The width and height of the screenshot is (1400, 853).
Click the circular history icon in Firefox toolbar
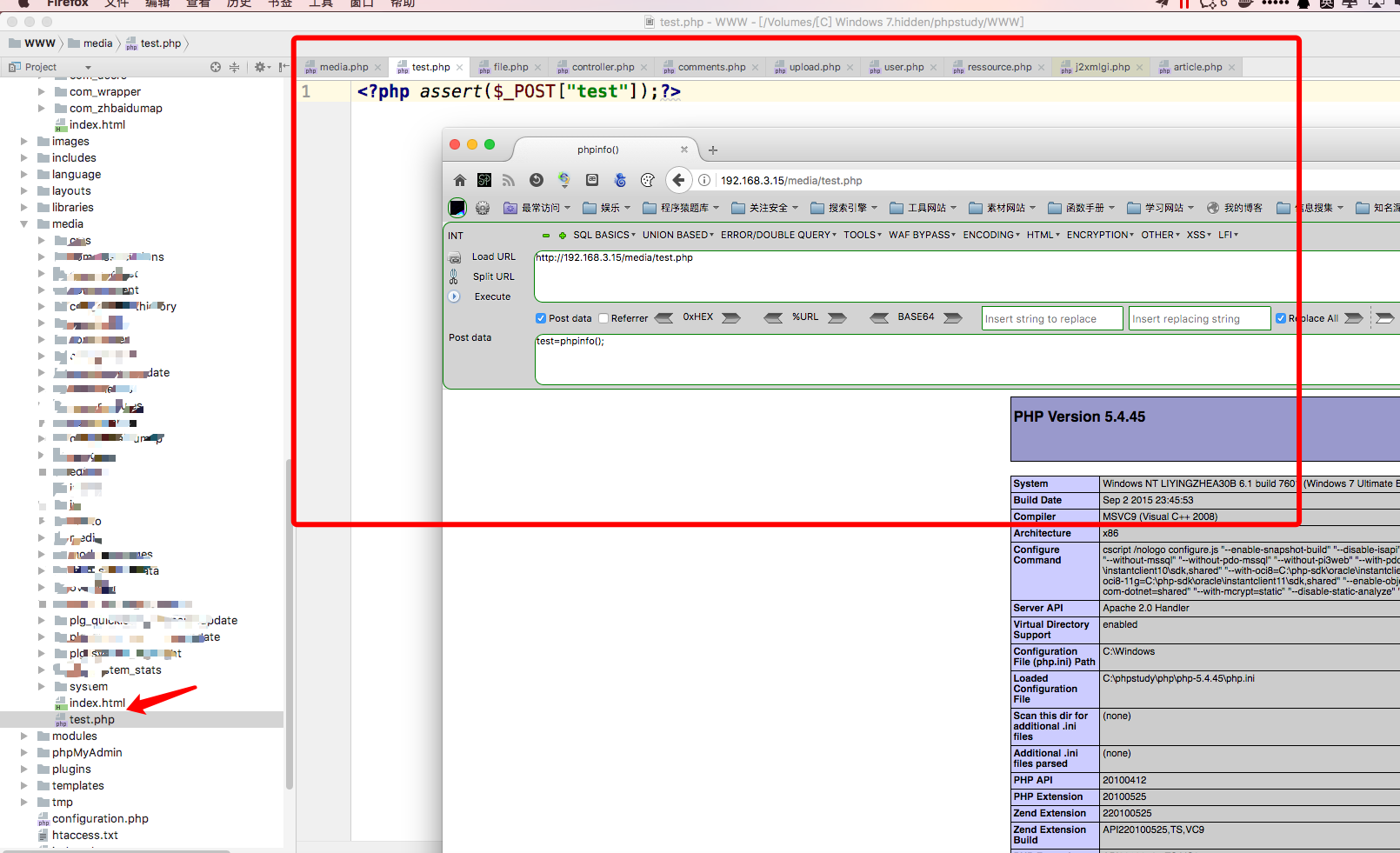[x=537, y=180]
